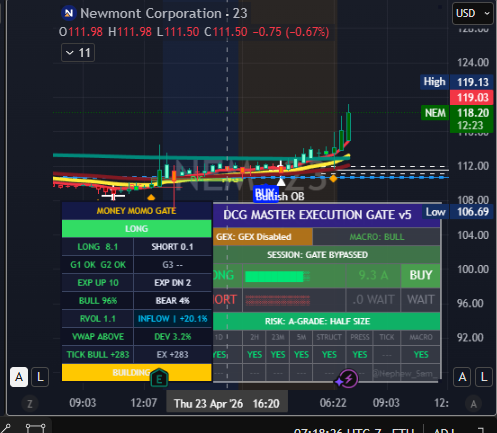The image size is (497, 433).
Task: Open the USD currency dropdown
Action: (x=473, y=13)
